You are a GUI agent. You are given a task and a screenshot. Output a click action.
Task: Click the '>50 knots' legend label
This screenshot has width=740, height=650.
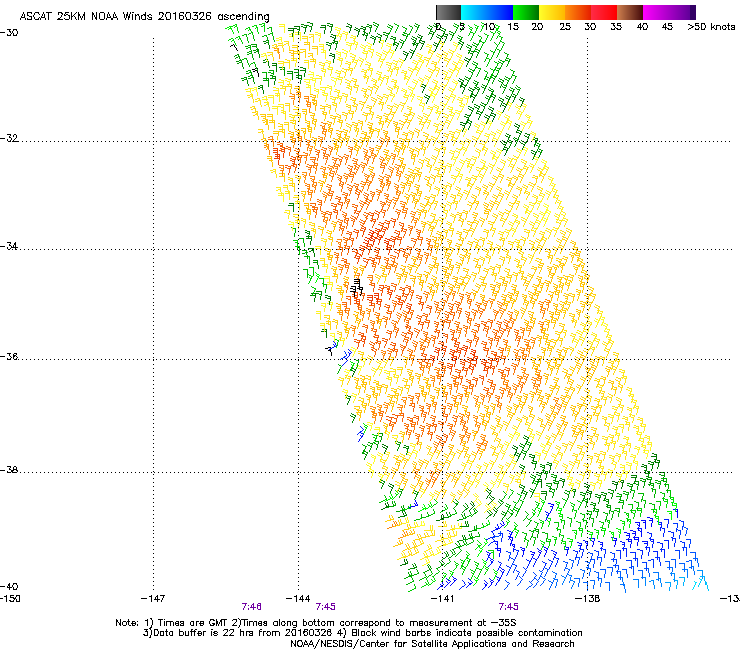pyautogui.click(x=711, y=26)
